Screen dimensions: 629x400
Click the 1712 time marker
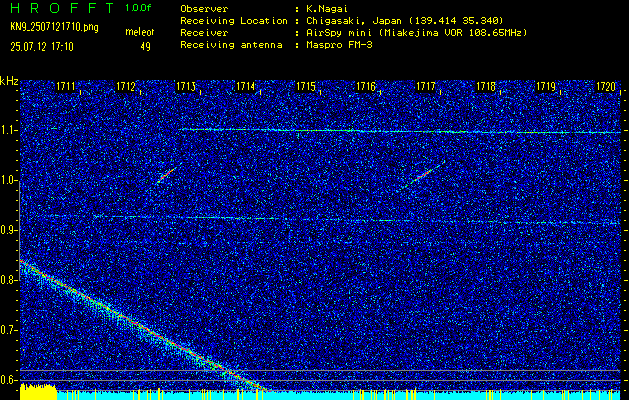[126, 86]
